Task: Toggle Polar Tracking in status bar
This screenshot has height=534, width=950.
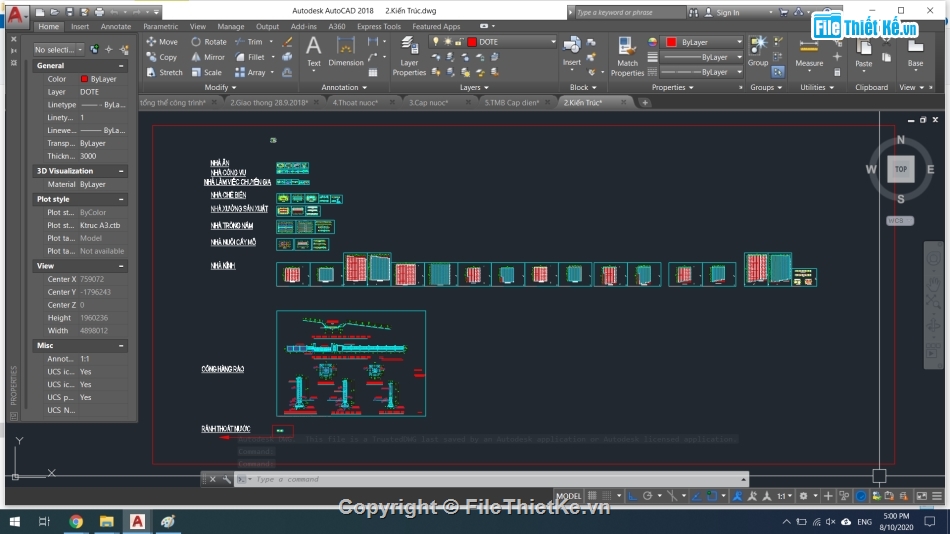Action: pyautogui.click(x=647, y=496)
